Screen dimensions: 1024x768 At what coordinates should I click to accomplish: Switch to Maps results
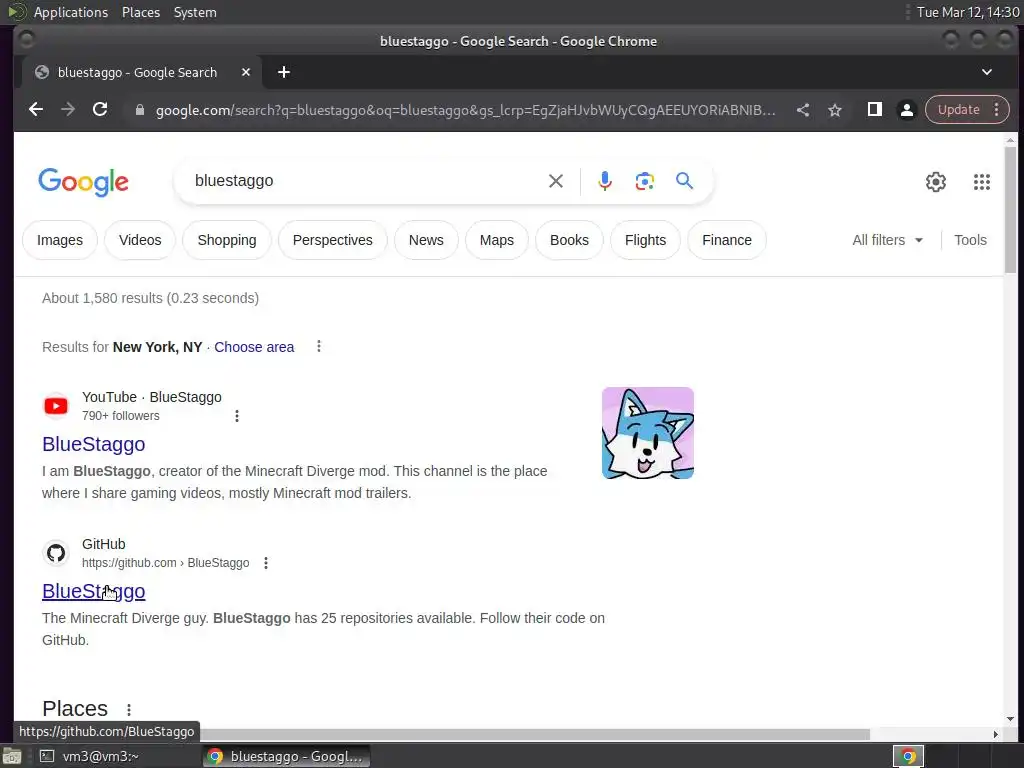pyautogui.click(x=496, y=240)
